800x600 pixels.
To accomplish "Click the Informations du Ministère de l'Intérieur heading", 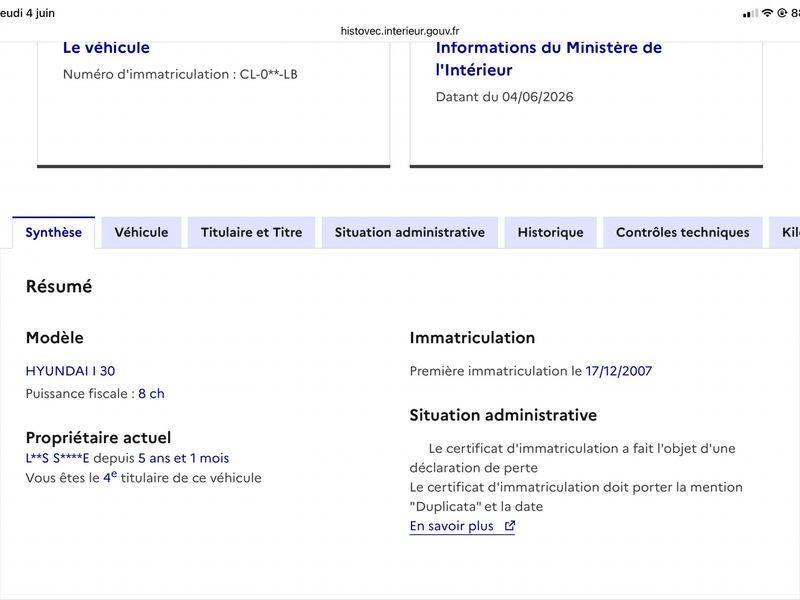I will click(x=548, y=58).
